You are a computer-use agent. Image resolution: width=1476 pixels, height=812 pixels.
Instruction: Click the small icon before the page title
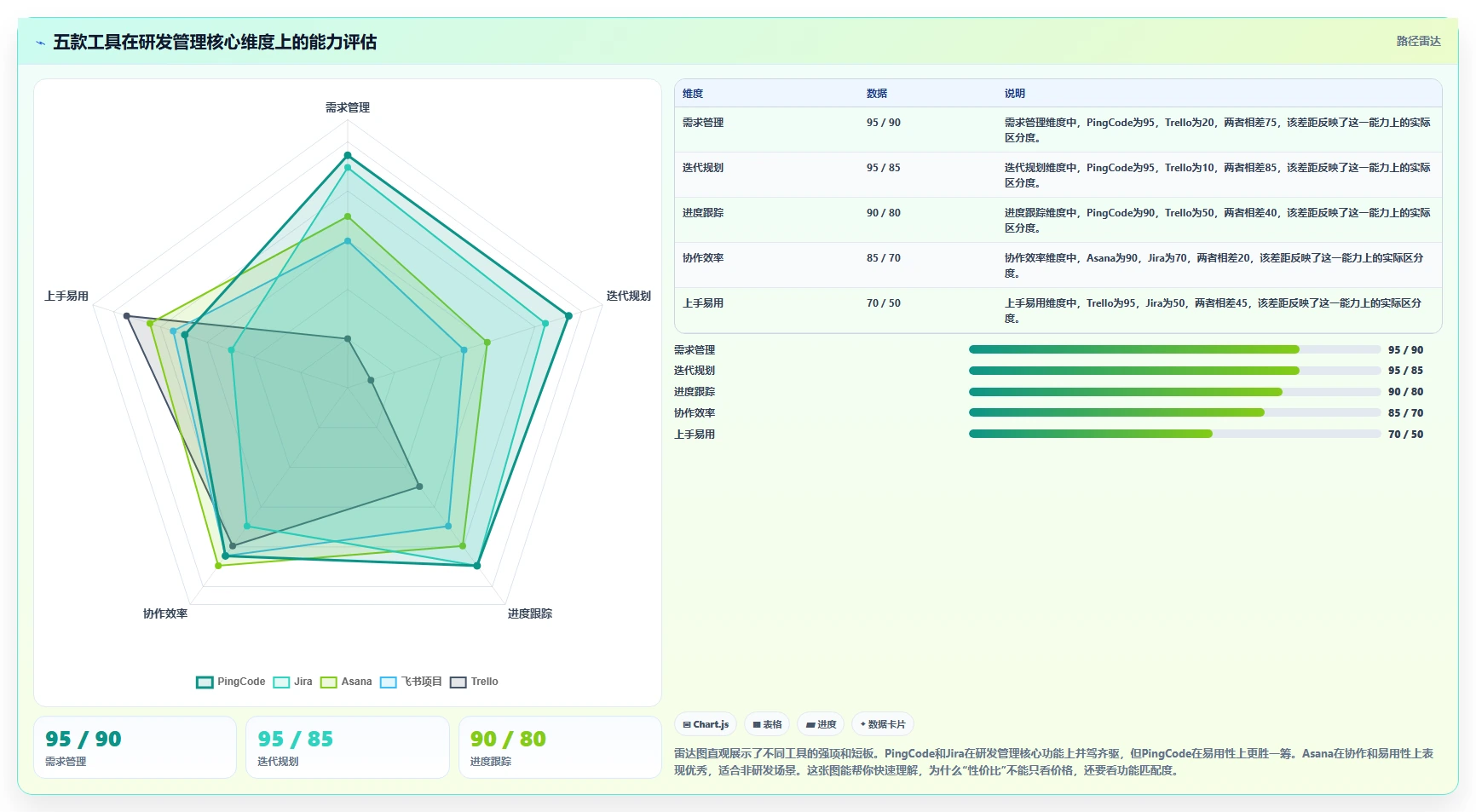point(40,43)
